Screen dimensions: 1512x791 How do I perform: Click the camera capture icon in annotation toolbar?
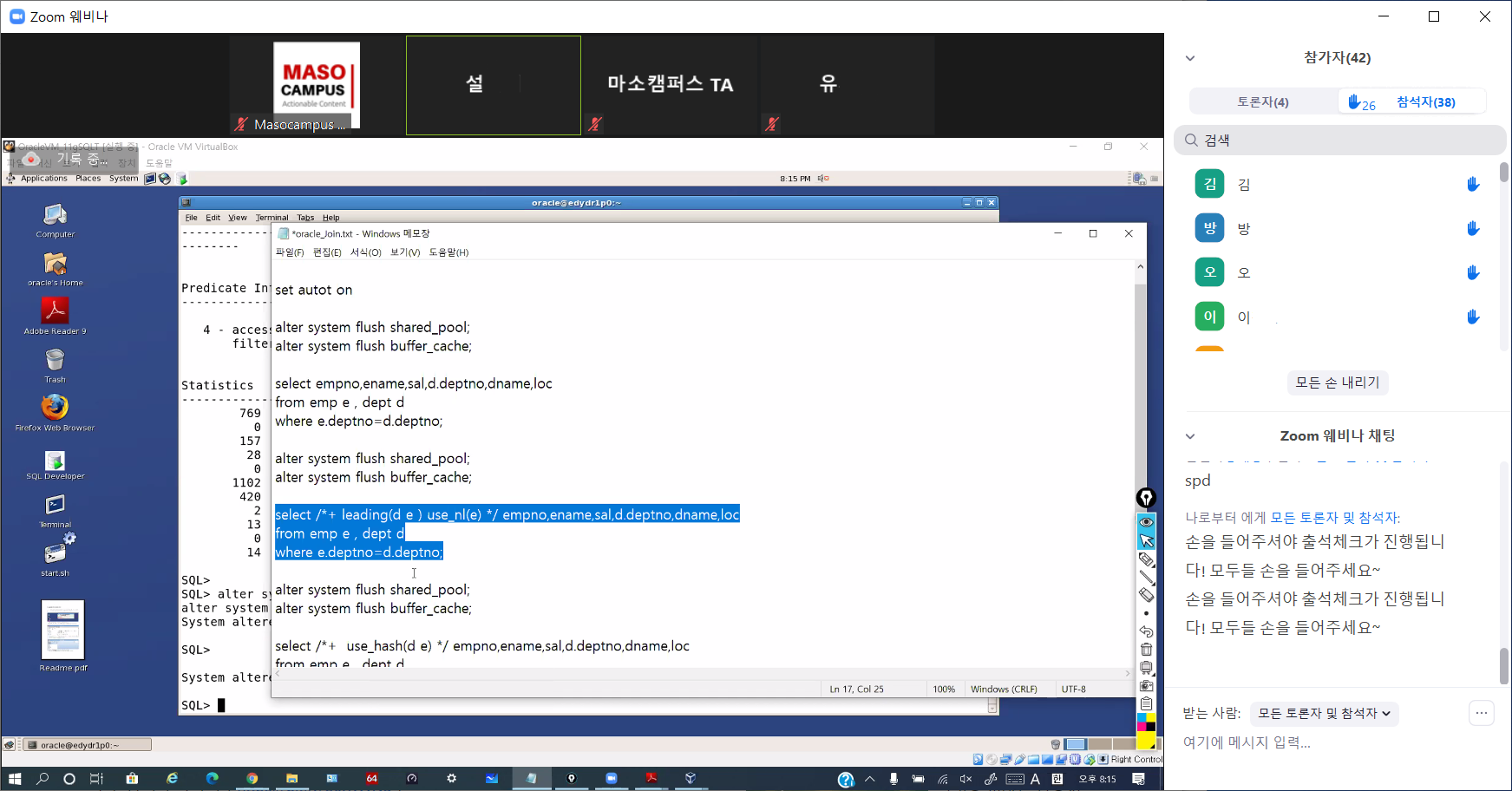point(1146,686)
